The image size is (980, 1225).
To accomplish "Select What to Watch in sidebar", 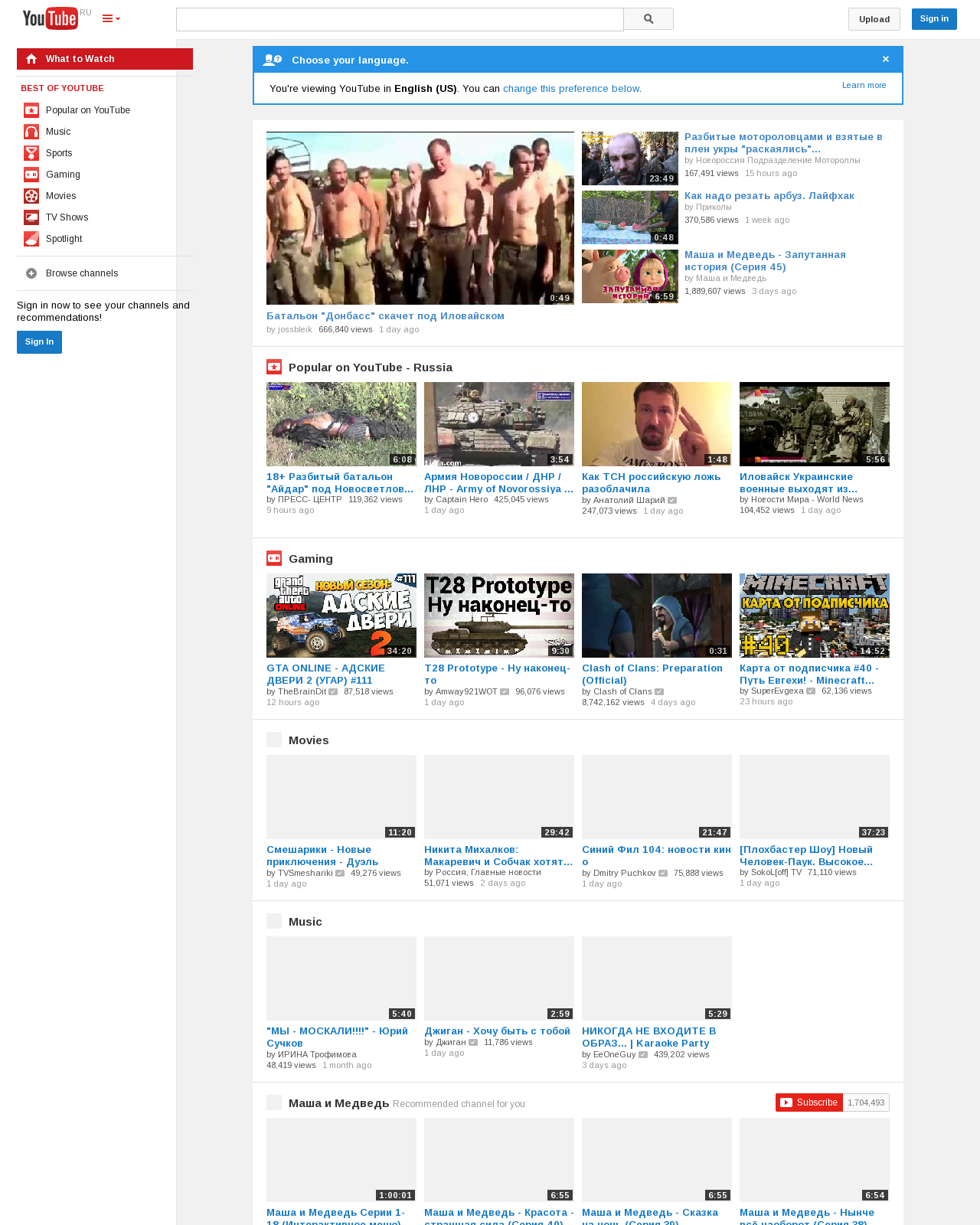I will [105, 59].
